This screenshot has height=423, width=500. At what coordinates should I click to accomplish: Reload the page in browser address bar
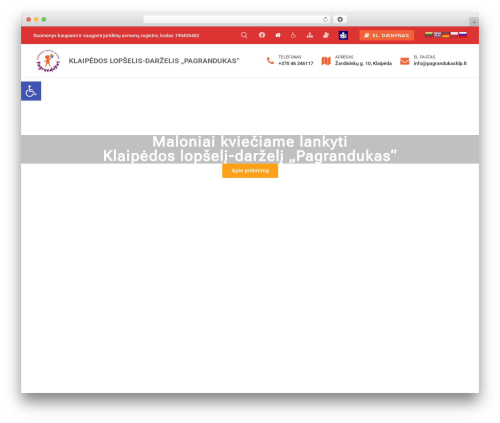[x=325, y=19]
